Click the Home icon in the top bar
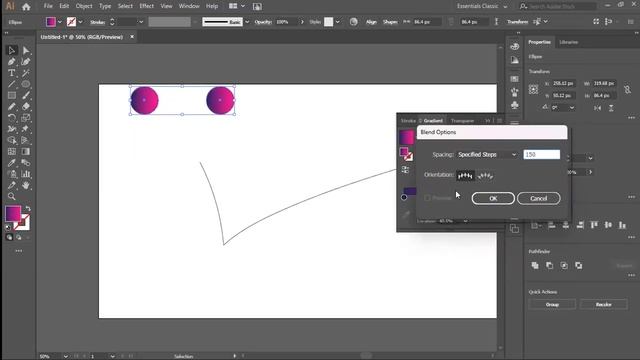Image resolution: width=640 pixels, height=360 pixels. point(26,7)
